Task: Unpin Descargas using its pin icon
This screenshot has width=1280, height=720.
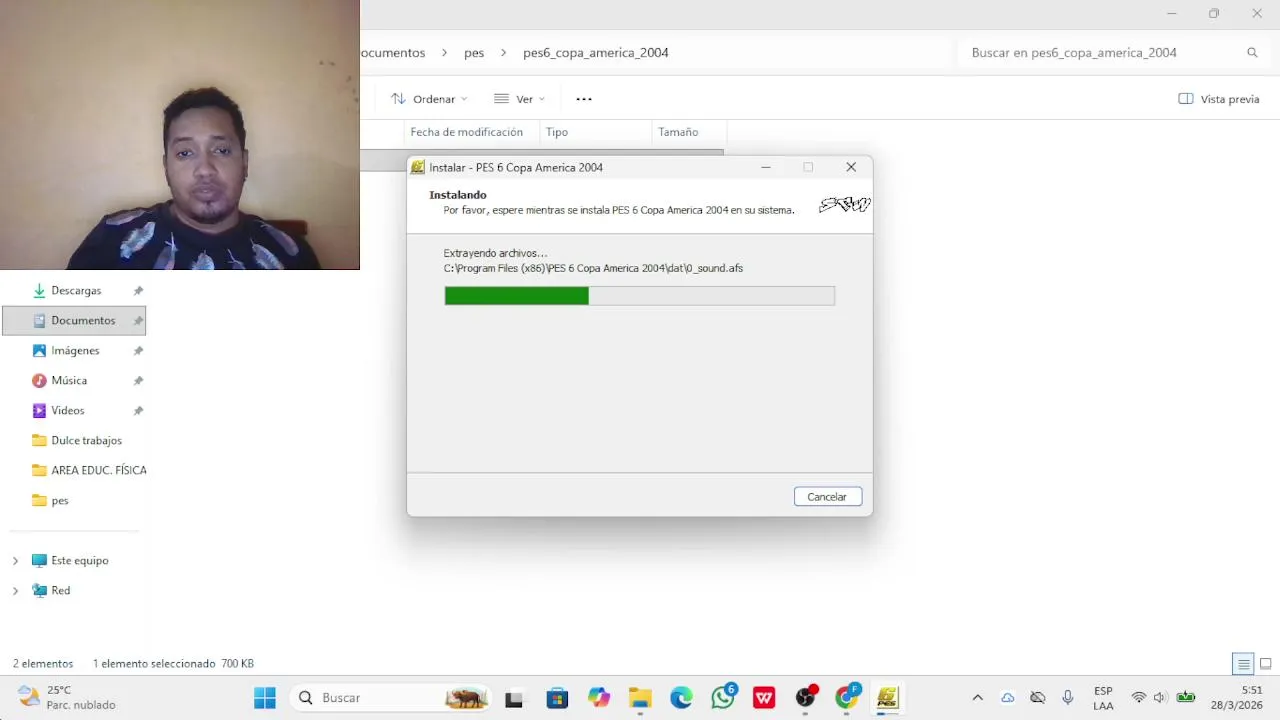Action: coord(138,291)
